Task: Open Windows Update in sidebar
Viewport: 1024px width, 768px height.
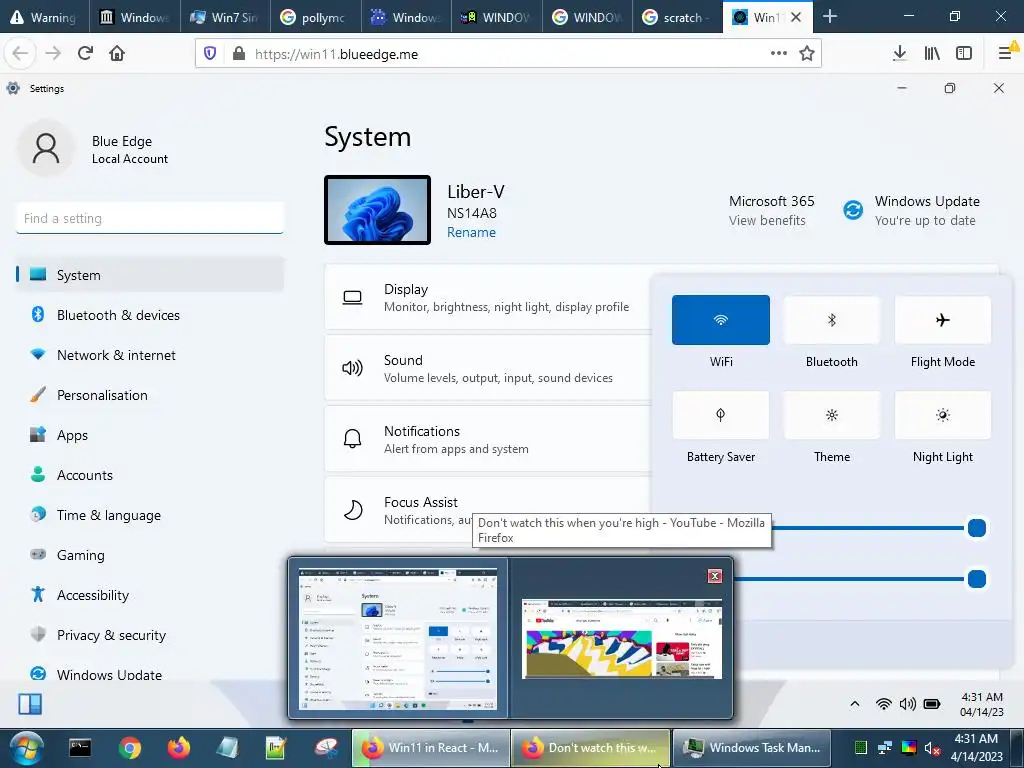Action: point(150,675)
